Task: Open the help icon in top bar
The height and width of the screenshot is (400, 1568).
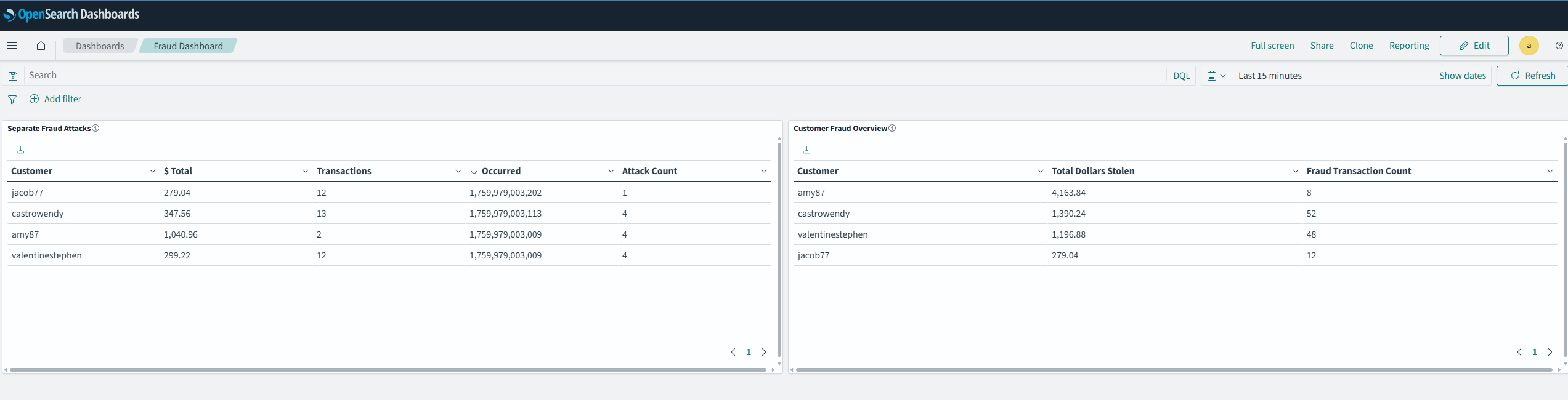Action: point(1559,46)
